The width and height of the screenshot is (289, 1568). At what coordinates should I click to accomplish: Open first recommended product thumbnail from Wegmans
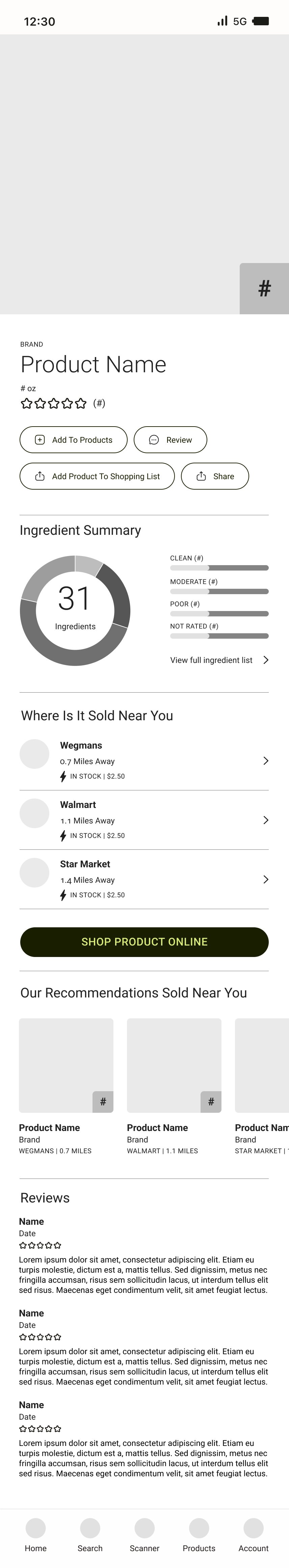tap(66, 1065)
